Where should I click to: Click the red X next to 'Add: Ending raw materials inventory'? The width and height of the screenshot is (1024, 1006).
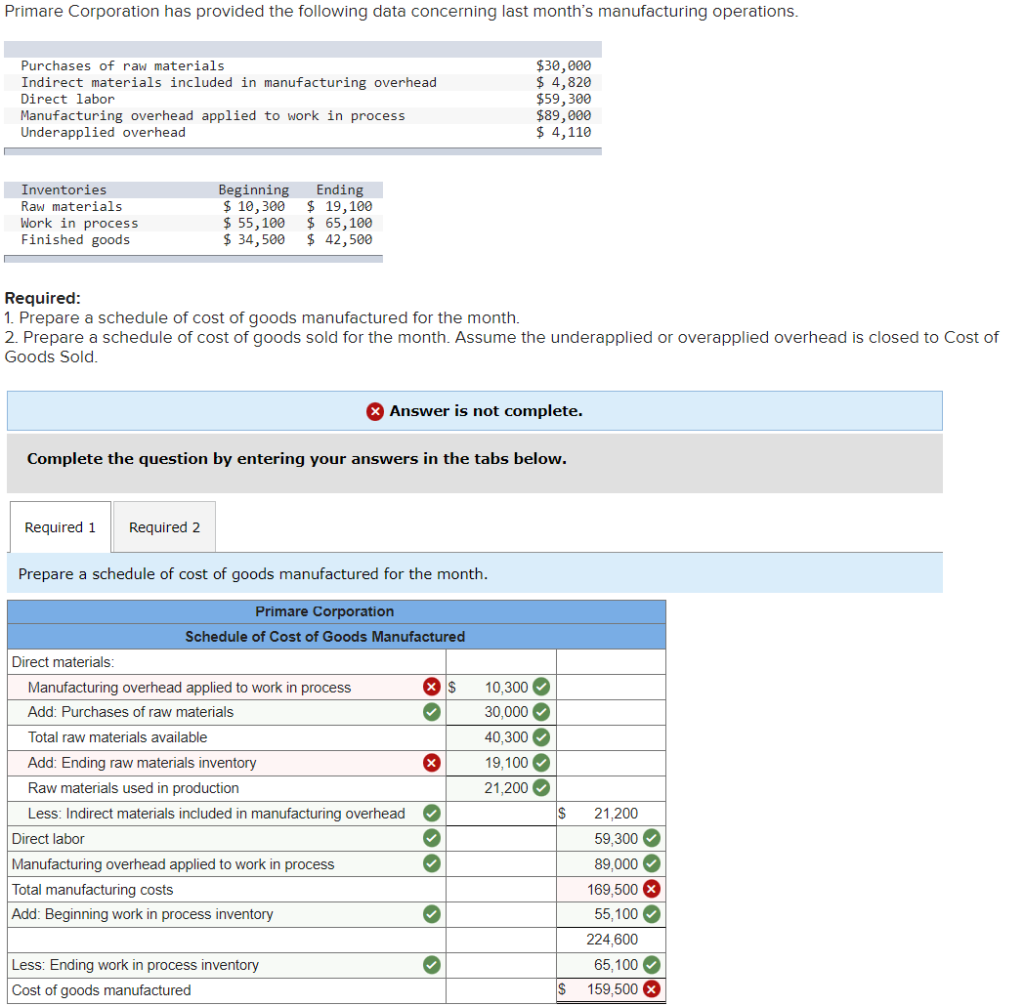tap(431, 762)
